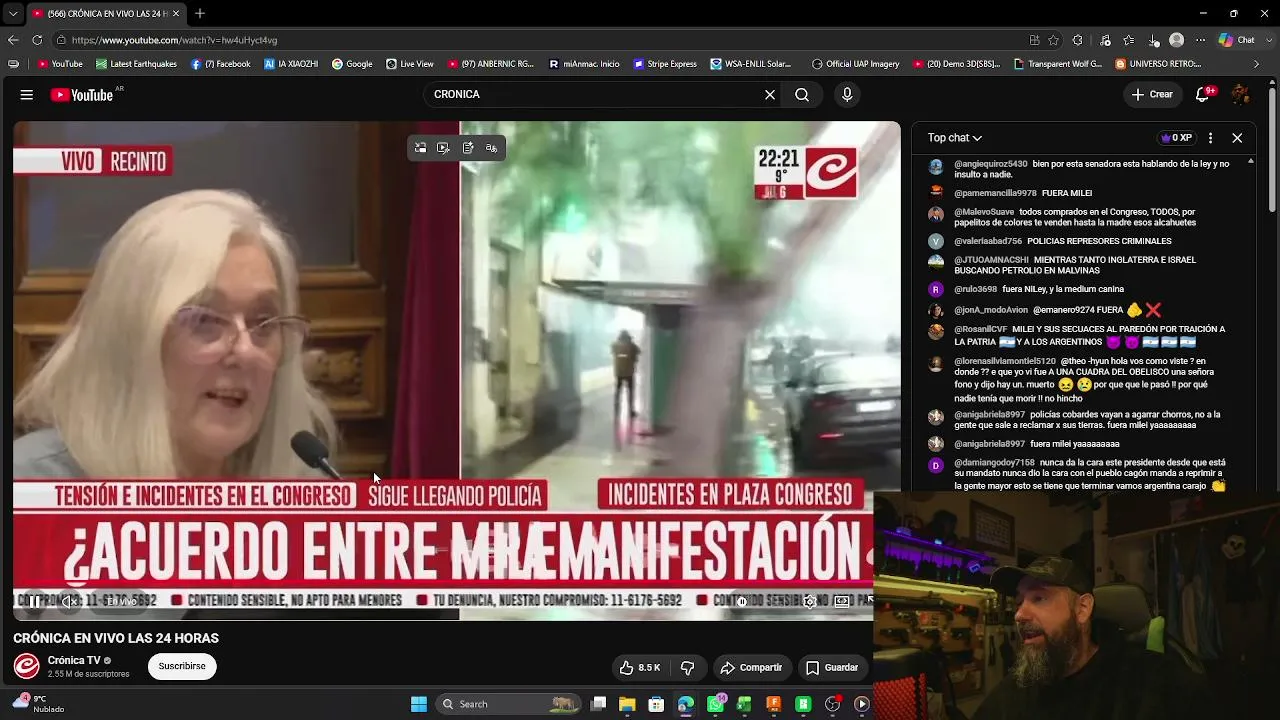Open Crónica TV channel name link
Viewport: 1280px width, 720px height.
(x=74, y=660)
